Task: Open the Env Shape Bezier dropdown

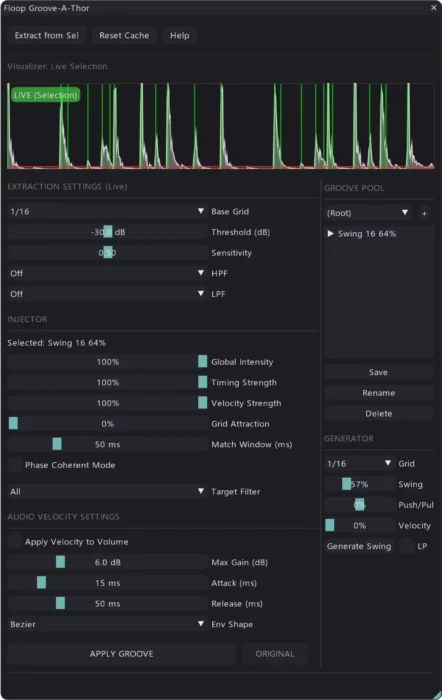Action: pos(108,624)
